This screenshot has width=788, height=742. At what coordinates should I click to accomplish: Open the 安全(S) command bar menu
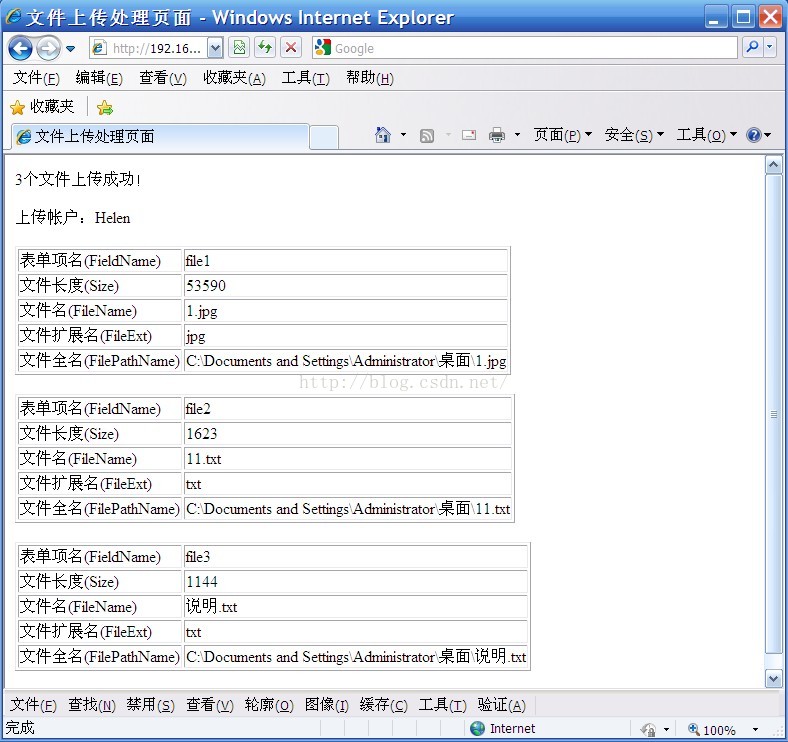634,135
